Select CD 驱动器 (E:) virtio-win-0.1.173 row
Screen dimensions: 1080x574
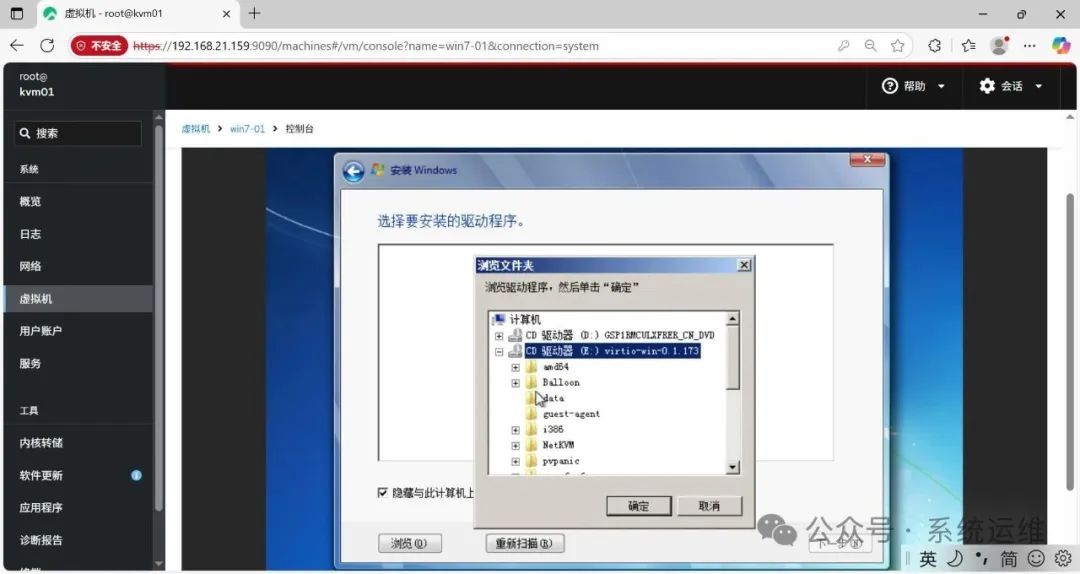click(x=612, y=351)
